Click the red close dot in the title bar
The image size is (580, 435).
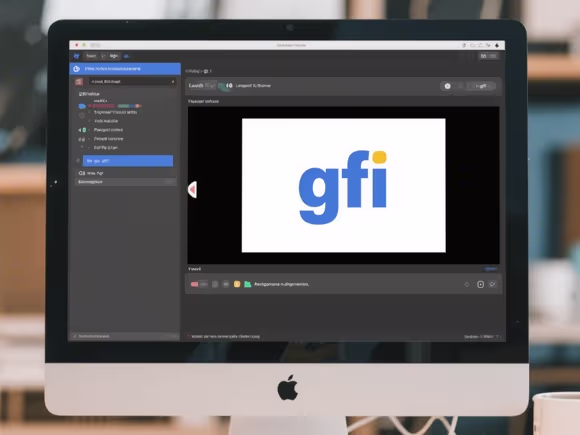(77, 45)
